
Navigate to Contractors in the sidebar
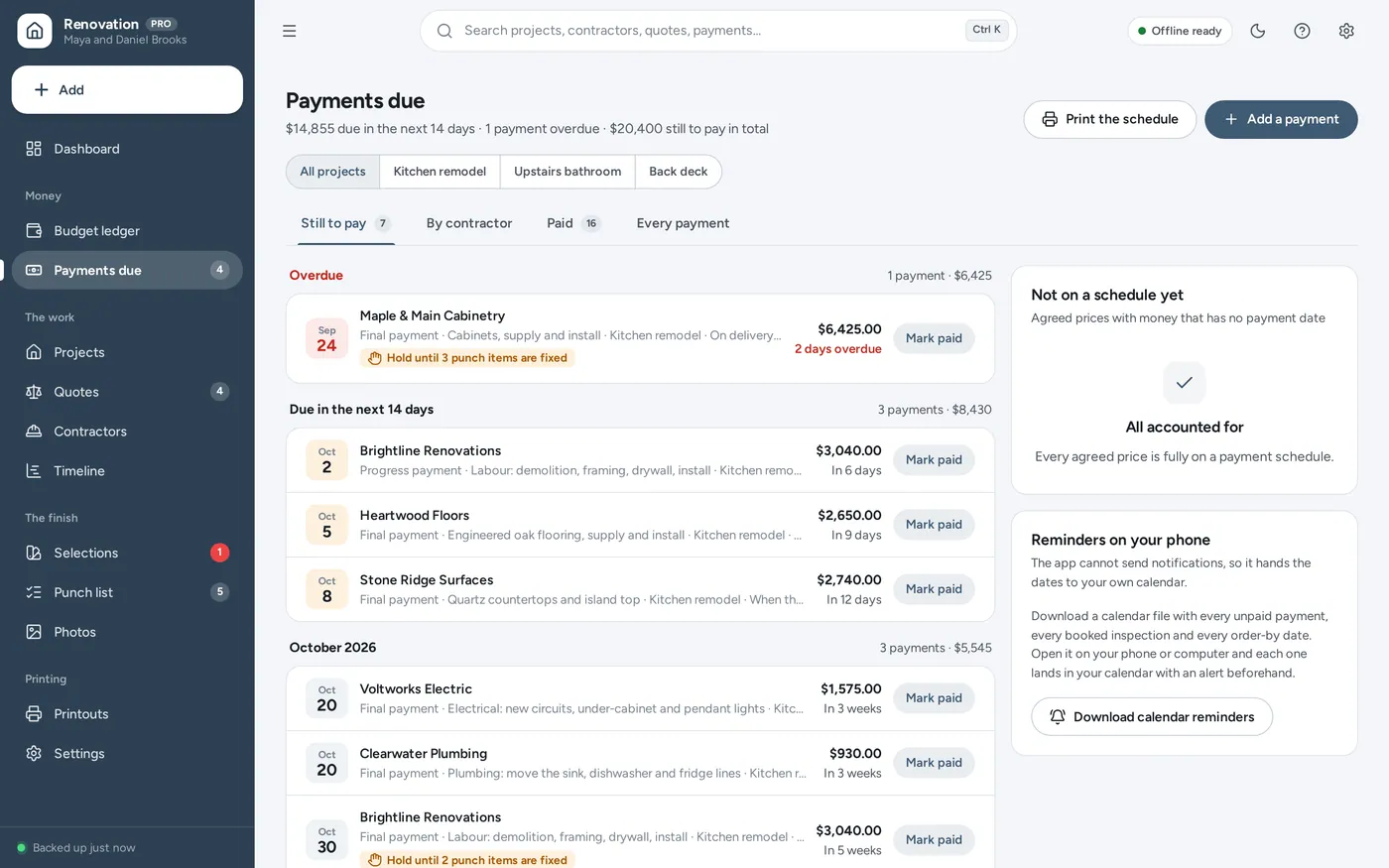(x=127, y=432)
